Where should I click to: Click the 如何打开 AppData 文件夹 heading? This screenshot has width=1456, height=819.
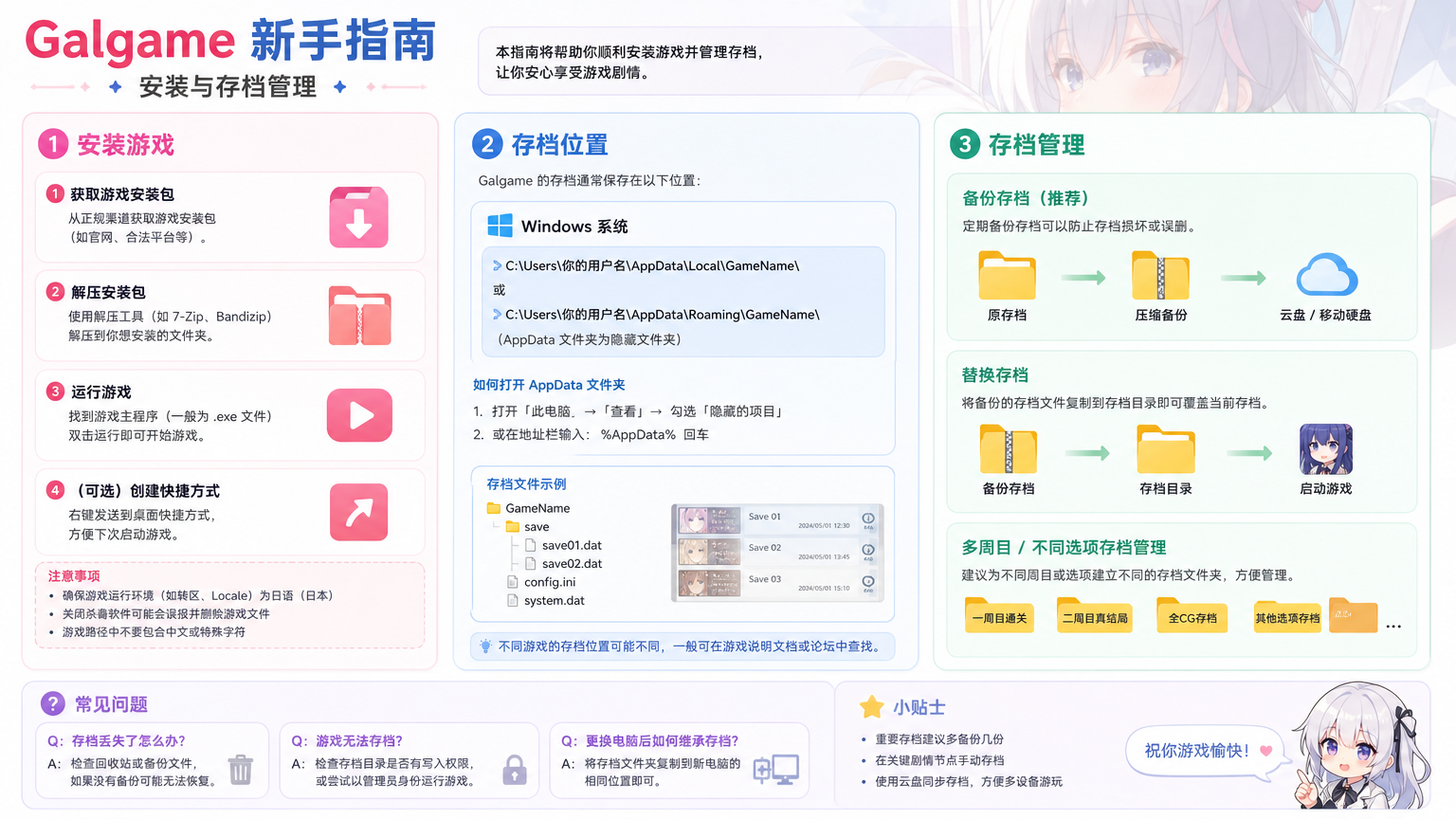(x=549, y=385)
